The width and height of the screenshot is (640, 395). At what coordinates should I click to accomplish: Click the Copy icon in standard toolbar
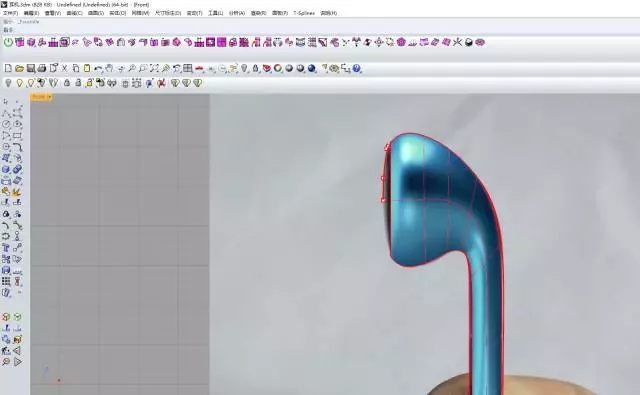76,69
